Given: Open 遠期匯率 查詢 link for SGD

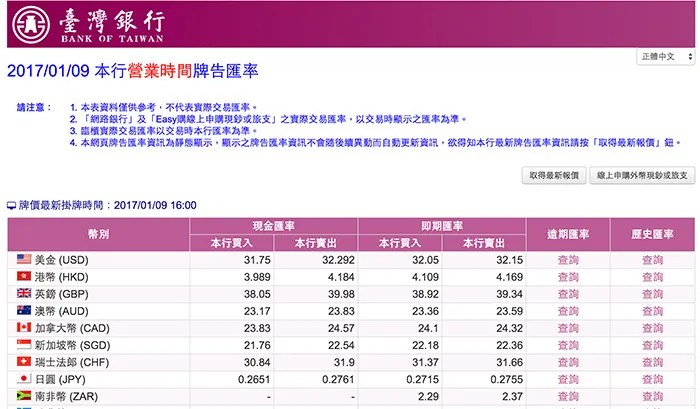Looking at the screenshot, I should (568, 345).
